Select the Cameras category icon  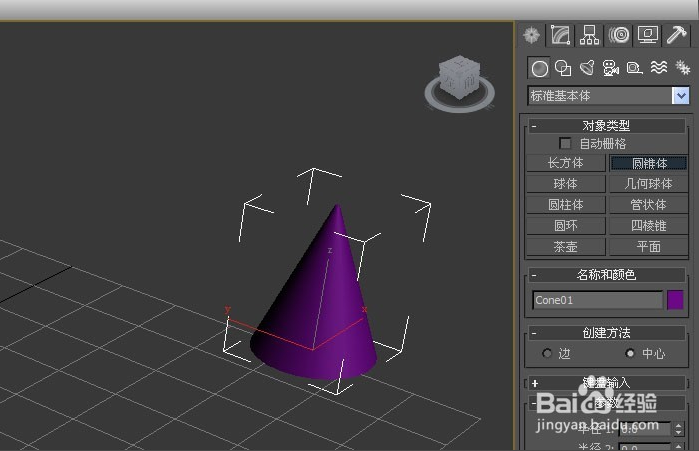point(610,68)
